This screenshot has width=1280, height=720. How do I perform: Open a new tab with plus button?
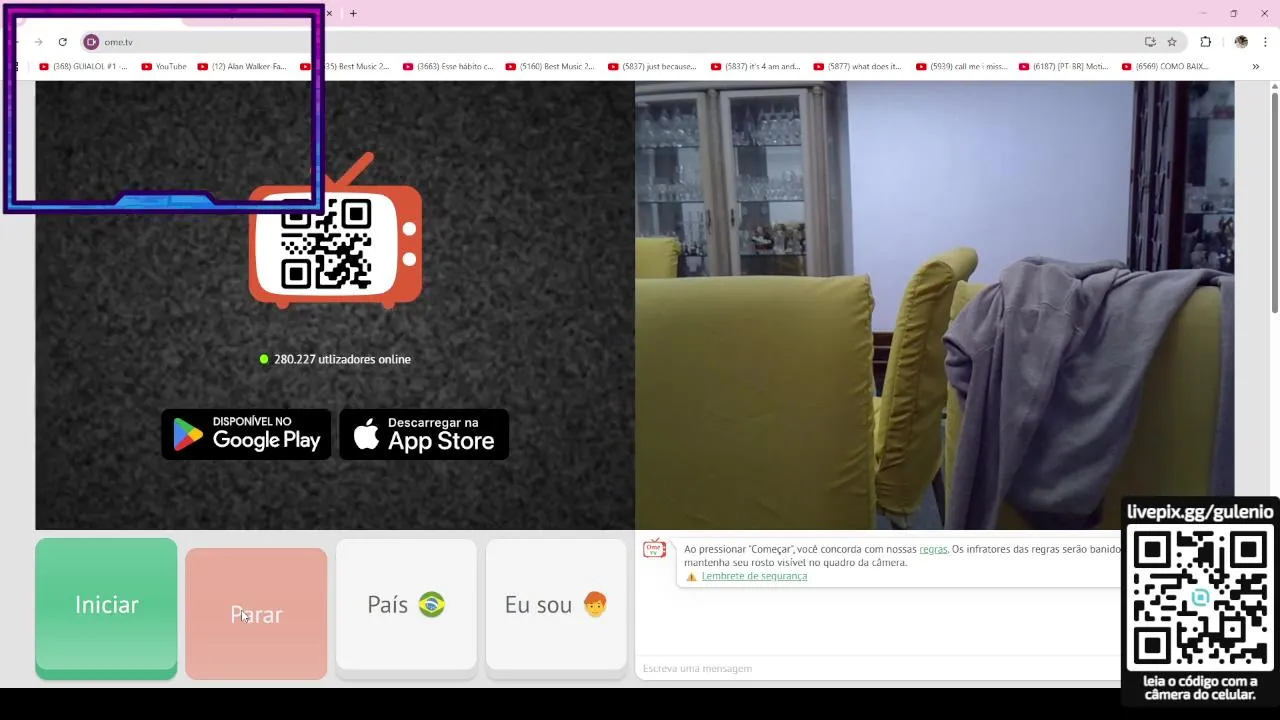[353, 13]
